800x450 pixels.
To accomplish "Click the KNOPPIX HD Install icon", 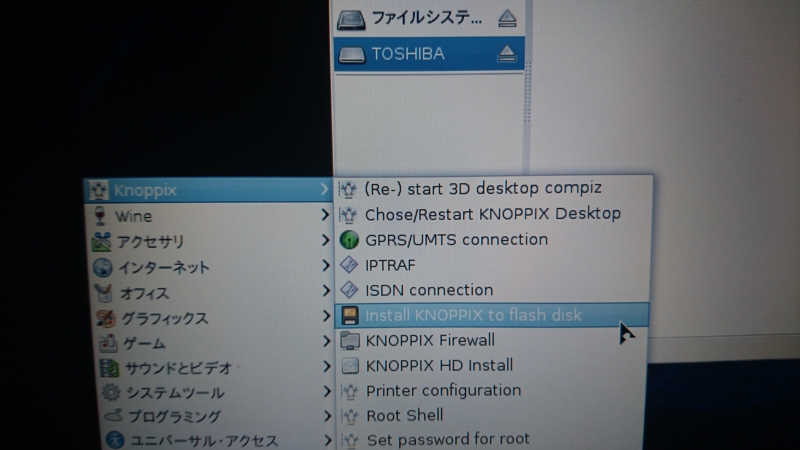I will (350, 365).
